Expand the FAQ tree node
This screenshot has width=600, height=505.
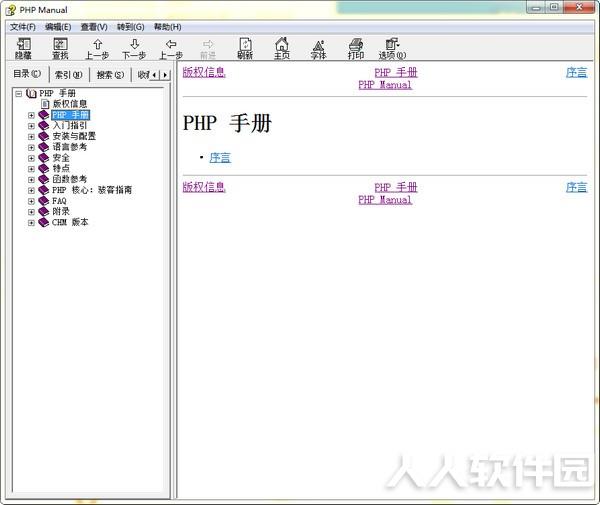pos(31,201)
